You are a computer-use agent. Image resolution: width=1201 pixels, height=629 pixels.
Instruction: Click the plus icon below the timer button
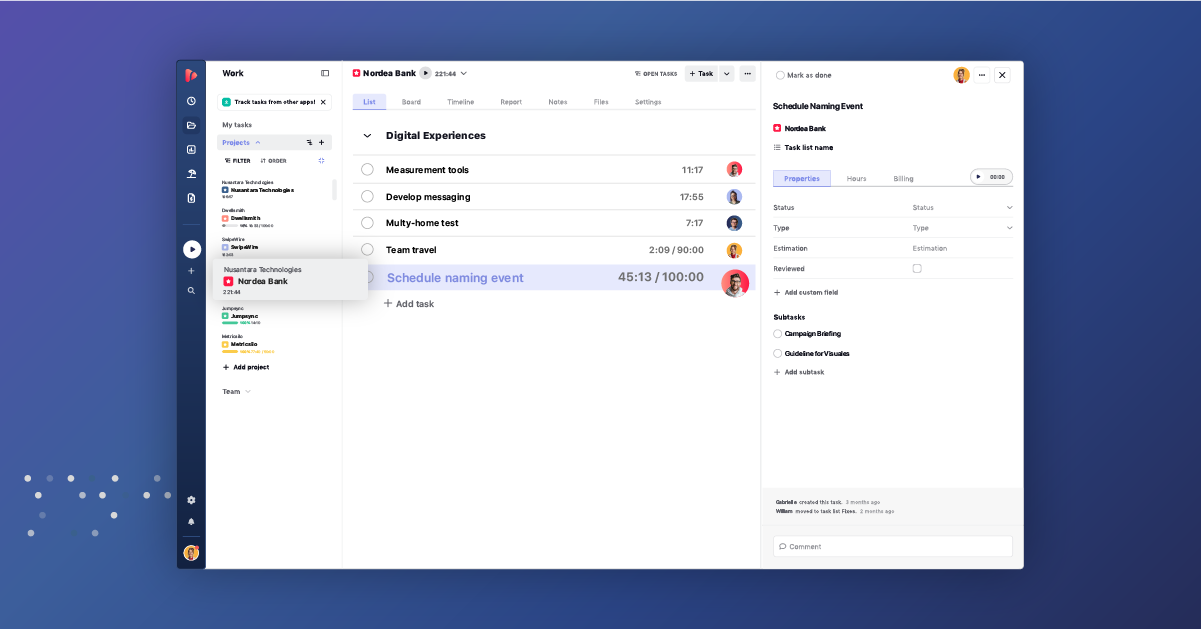(x=191, y=270)
